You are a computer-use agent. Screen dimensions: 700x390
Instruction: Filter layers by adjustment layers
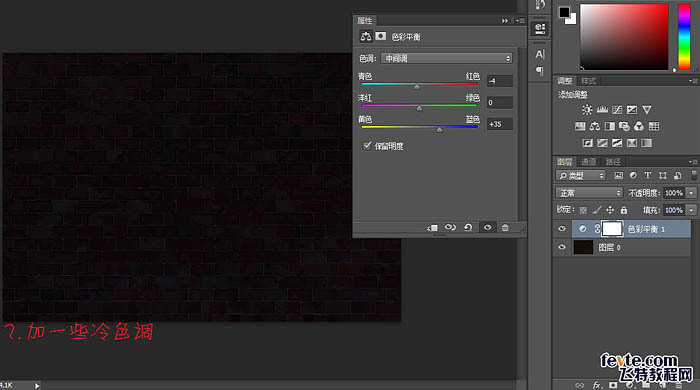(x=633, y=175)
